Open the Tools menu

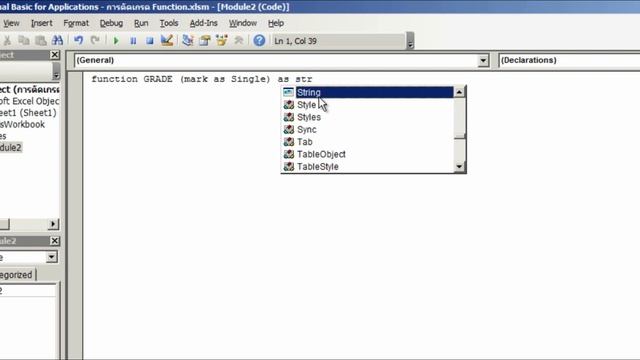point(169,23)
